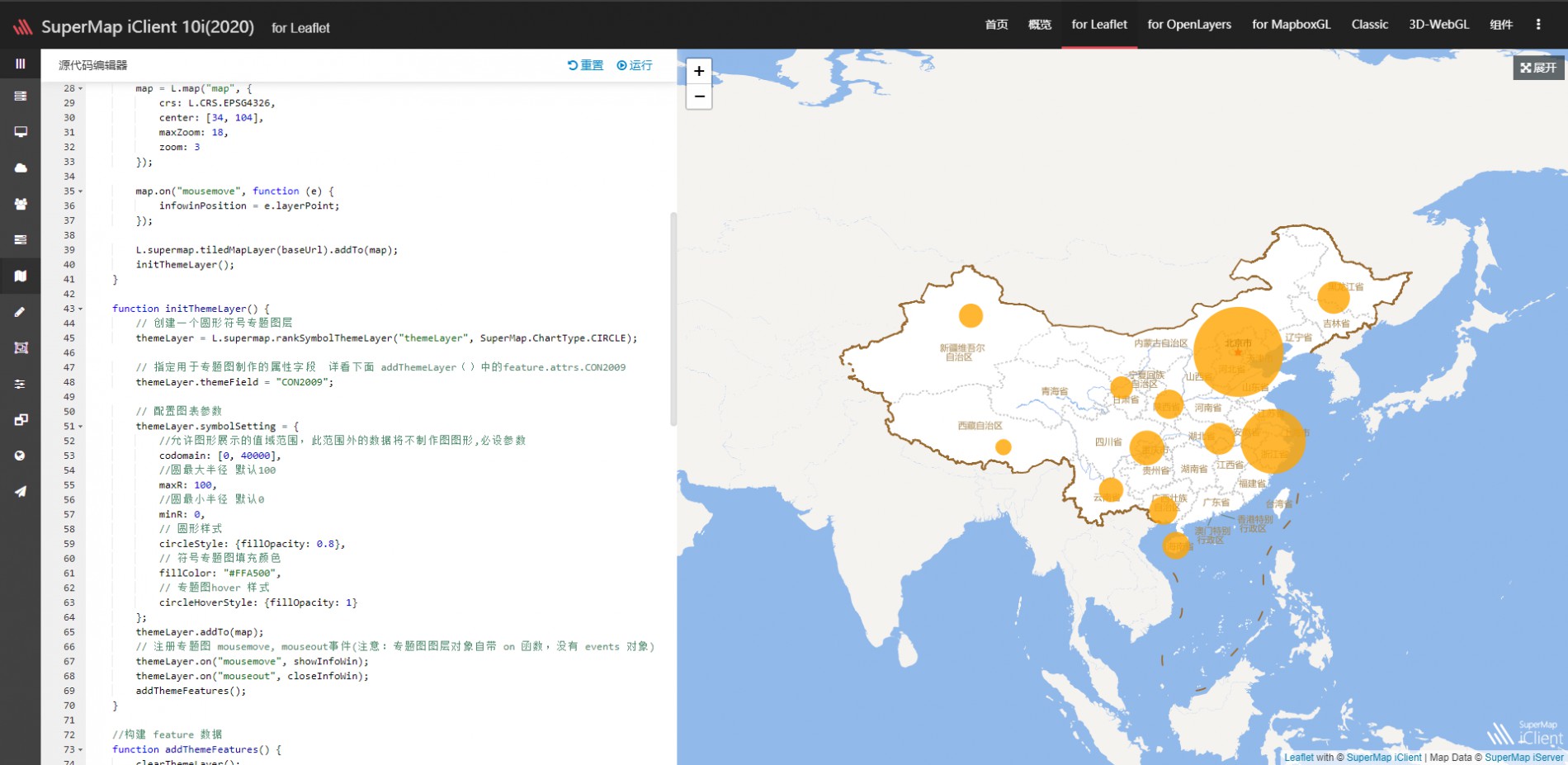Open the first server-stack sidebar icon
This screenshot has width=1568, height=765.
[21, 97]
